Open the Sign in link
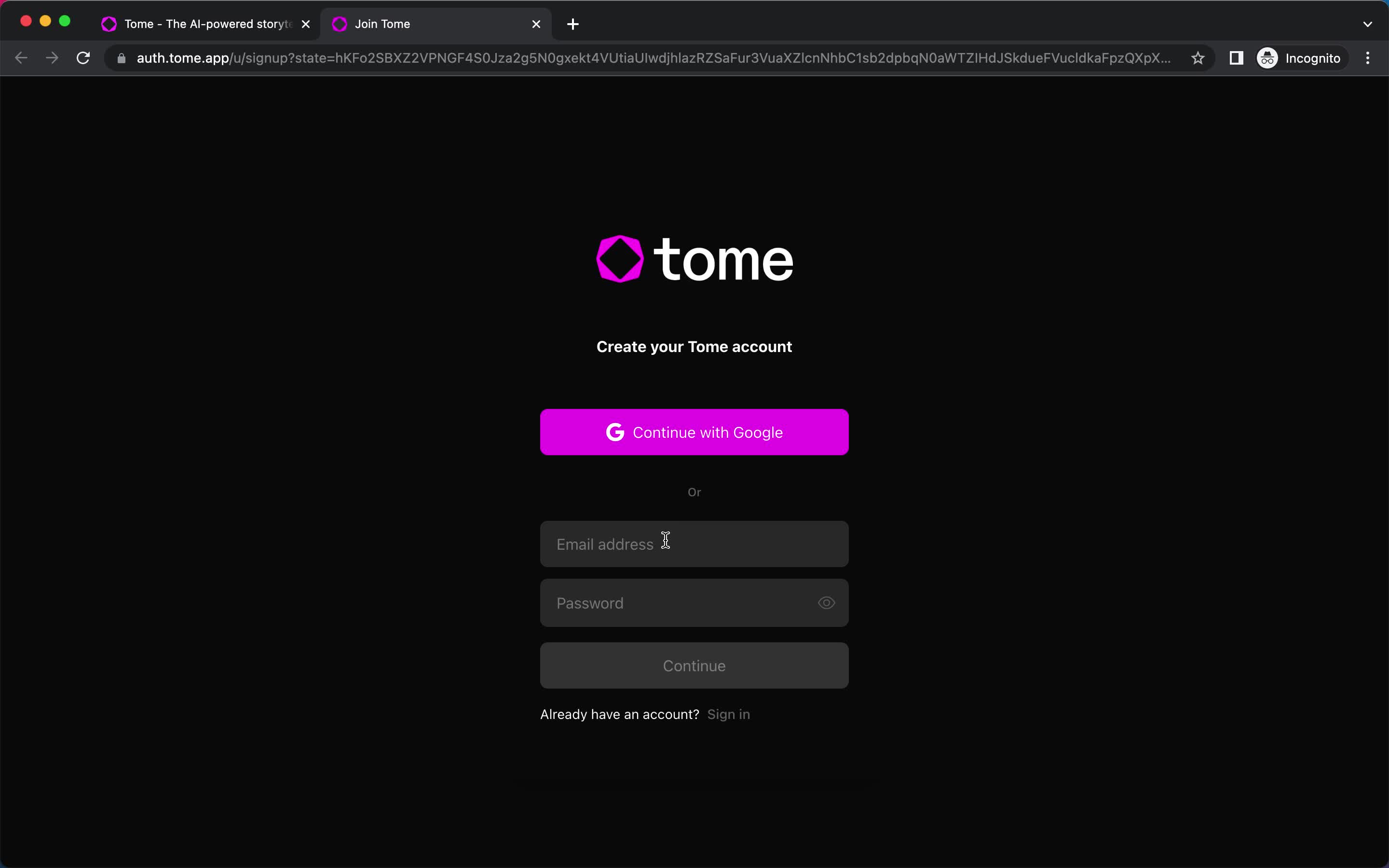 [728, 714]
